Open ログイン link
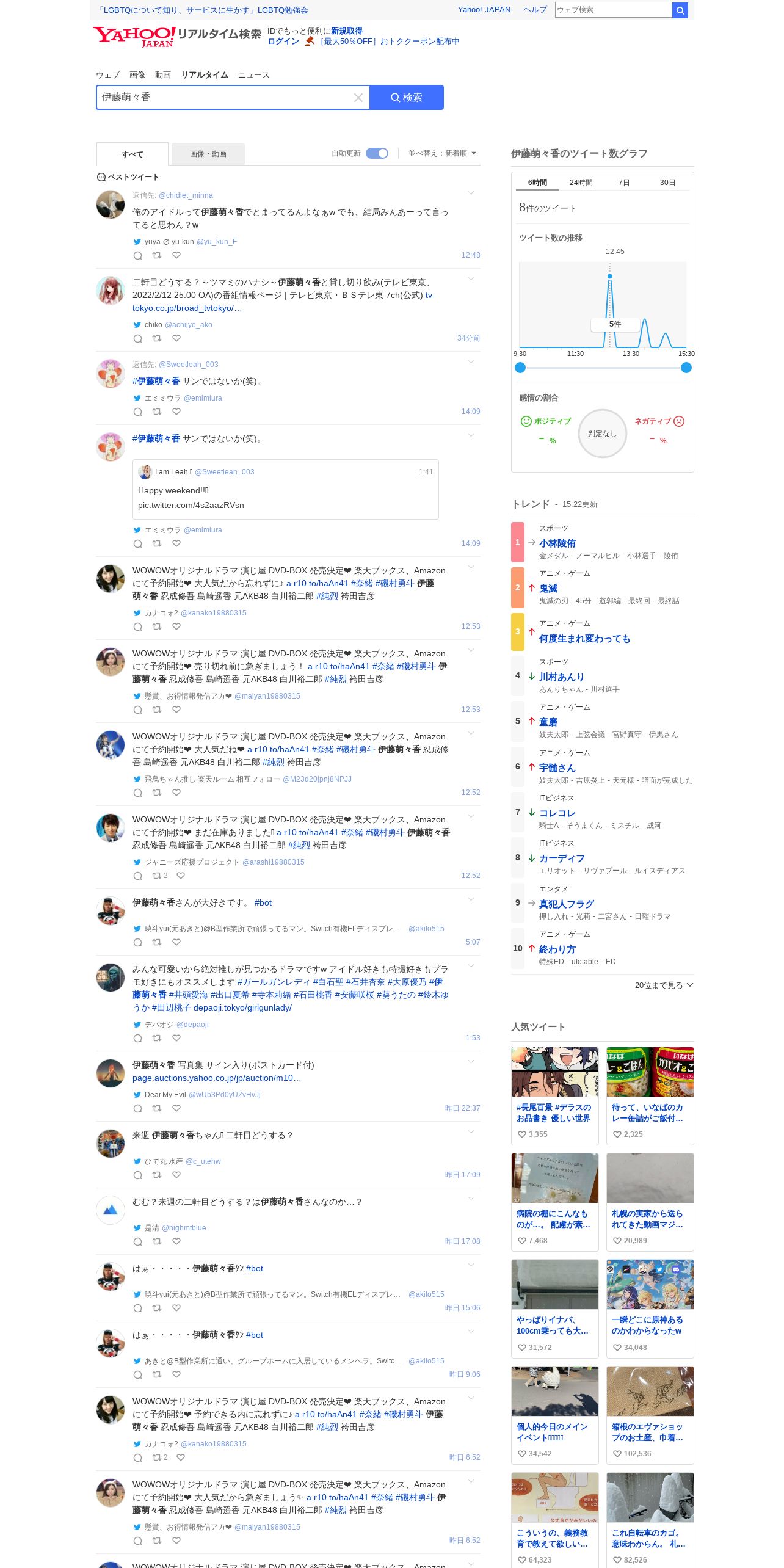The width and height of the screenshot is (784, 1568). (x=283, y=42)
